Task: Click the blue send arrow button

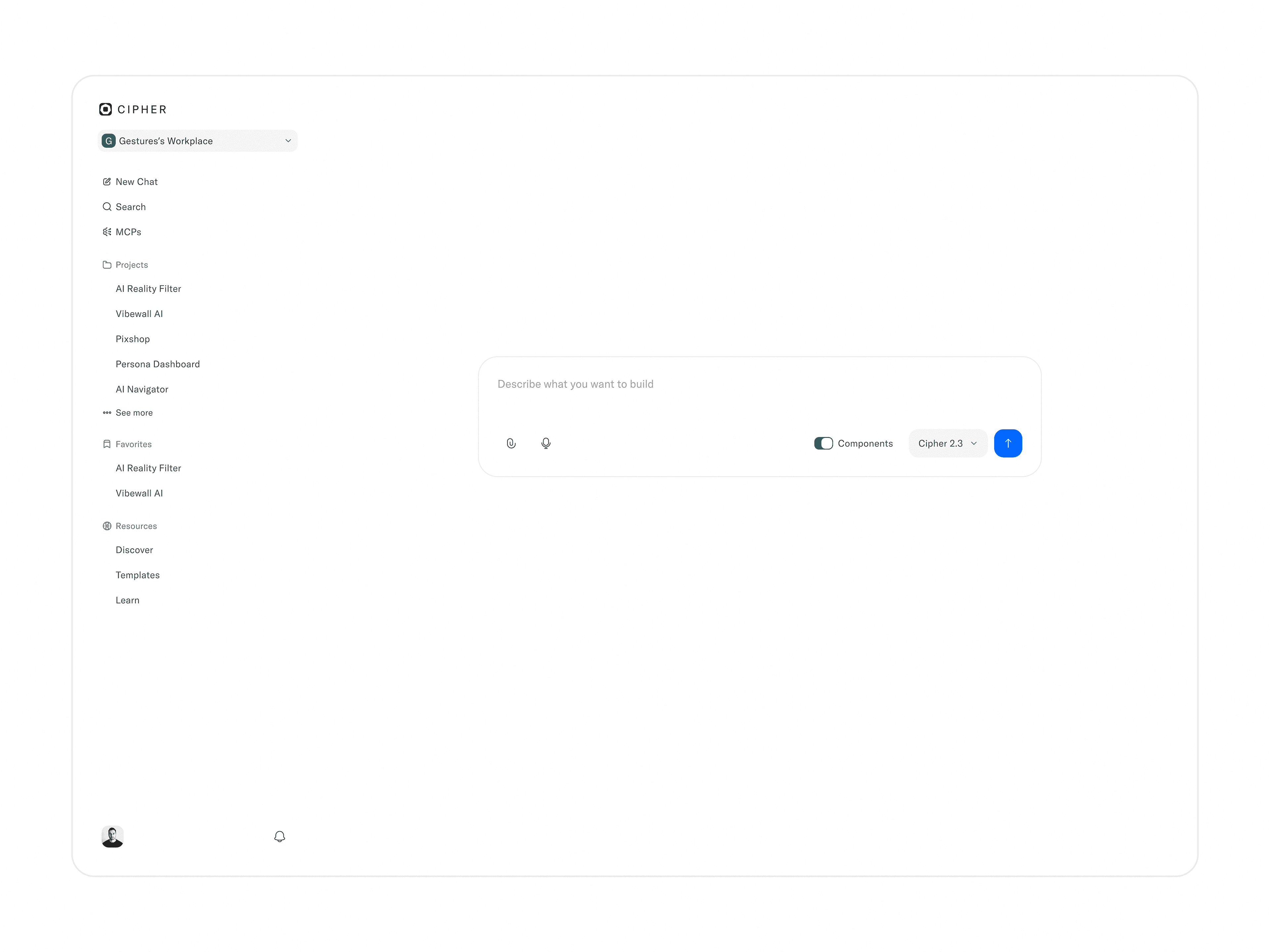Action: [1008, 443]
